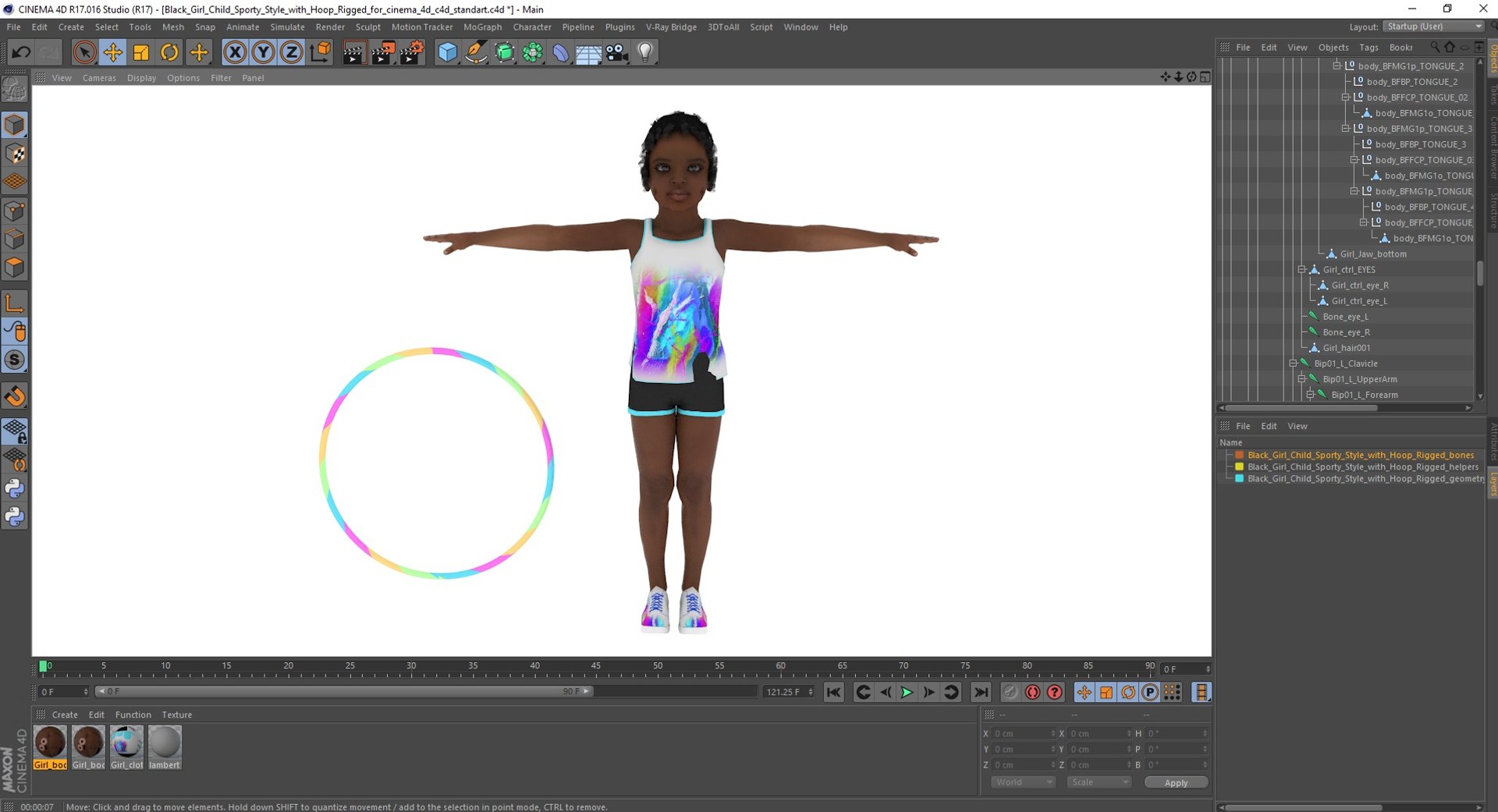
Task: Click the Undo arrow icon
Action: click(21, 52)
